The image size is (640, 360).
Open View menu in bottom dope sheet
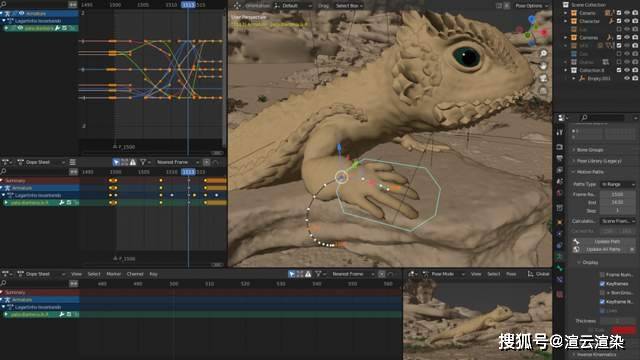click(76, 274)
